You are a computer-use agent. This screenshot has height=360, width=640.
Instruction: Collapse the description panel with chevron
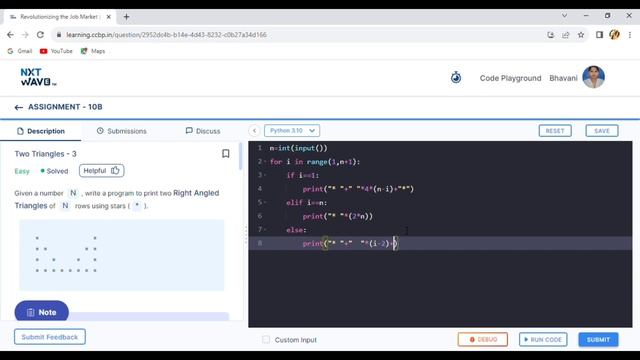tap(254, 131)
